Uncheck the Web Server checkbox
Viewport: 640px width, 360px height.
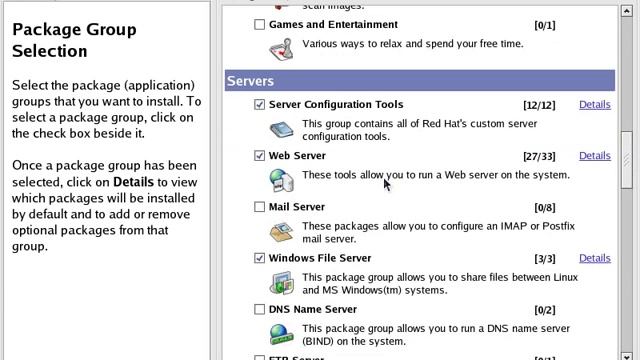[259, 156]
